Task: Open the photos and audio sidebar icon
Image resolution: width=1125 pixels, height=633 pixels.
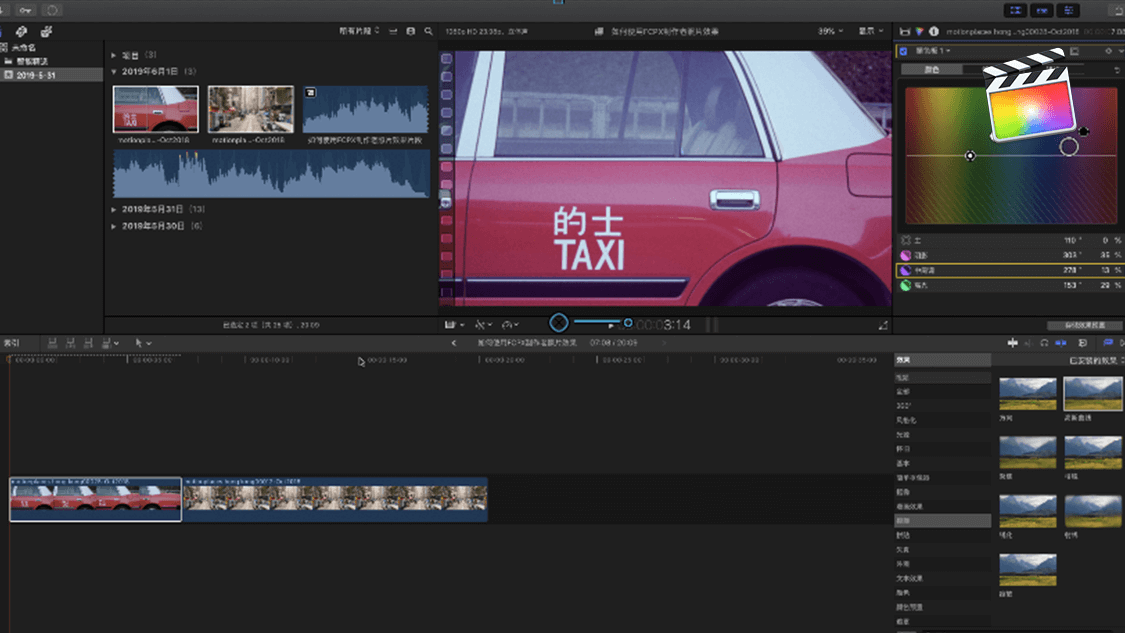Action: 21,32
